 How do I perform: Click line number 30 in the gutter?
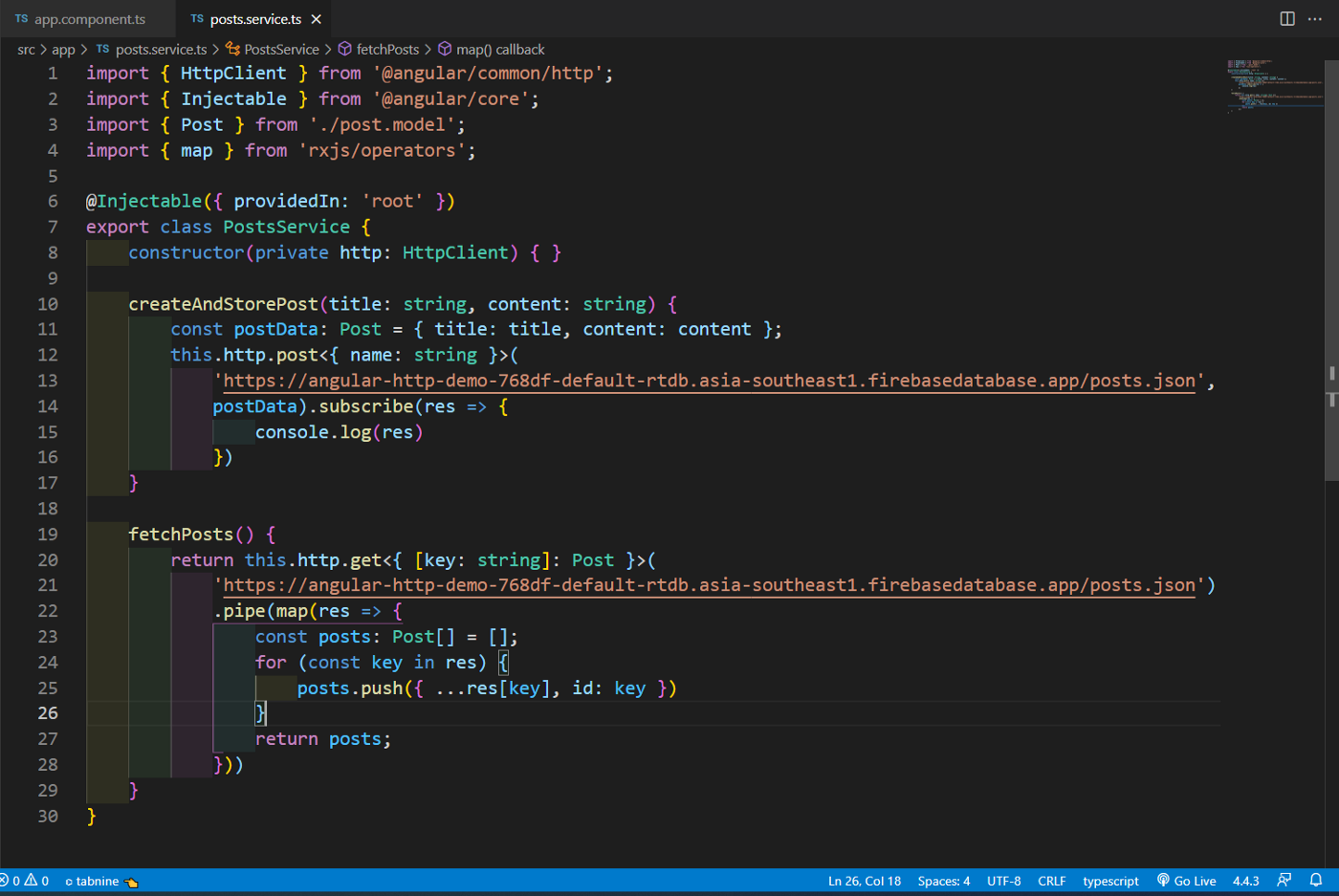point(48,816)
